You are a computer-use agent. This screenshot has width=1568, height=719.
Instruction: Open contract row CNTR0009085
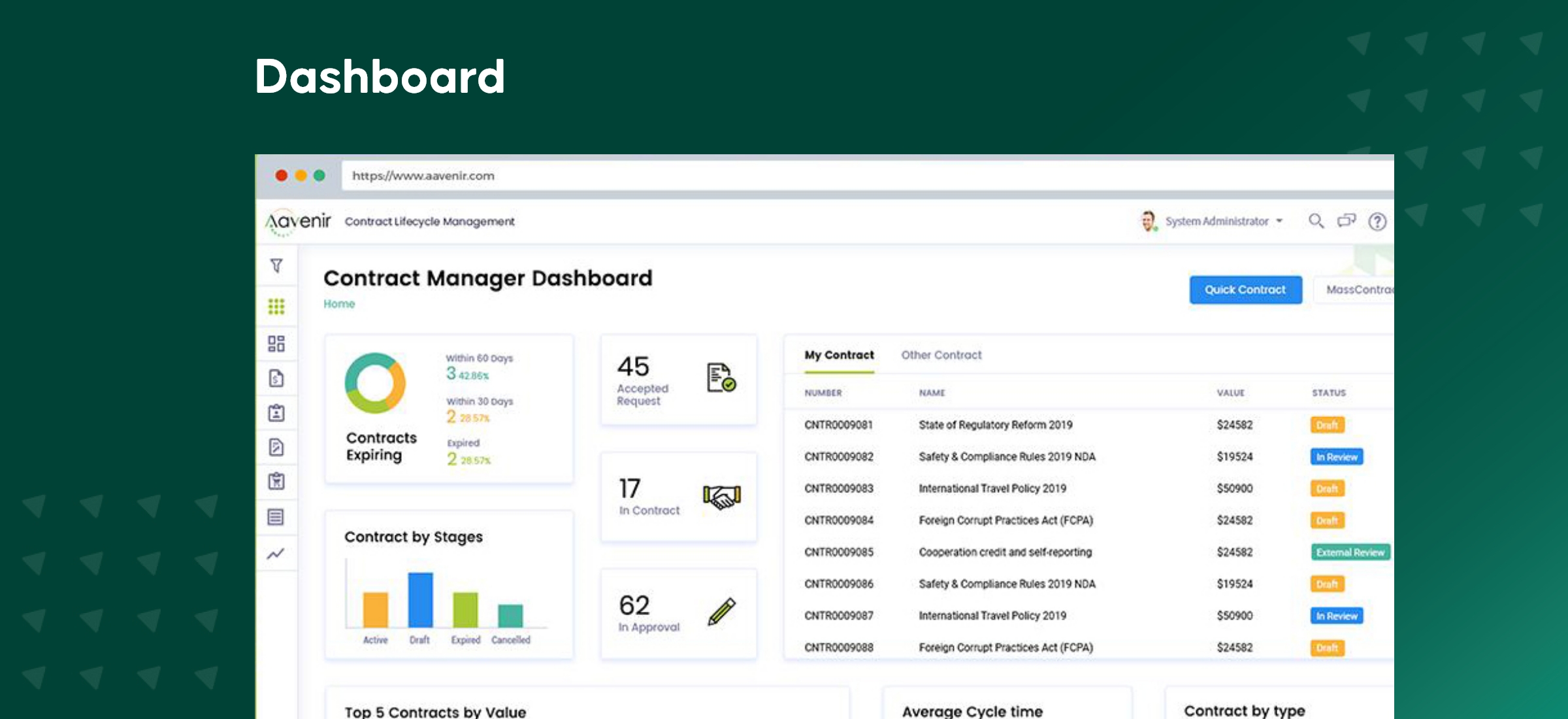click(839, 552)
